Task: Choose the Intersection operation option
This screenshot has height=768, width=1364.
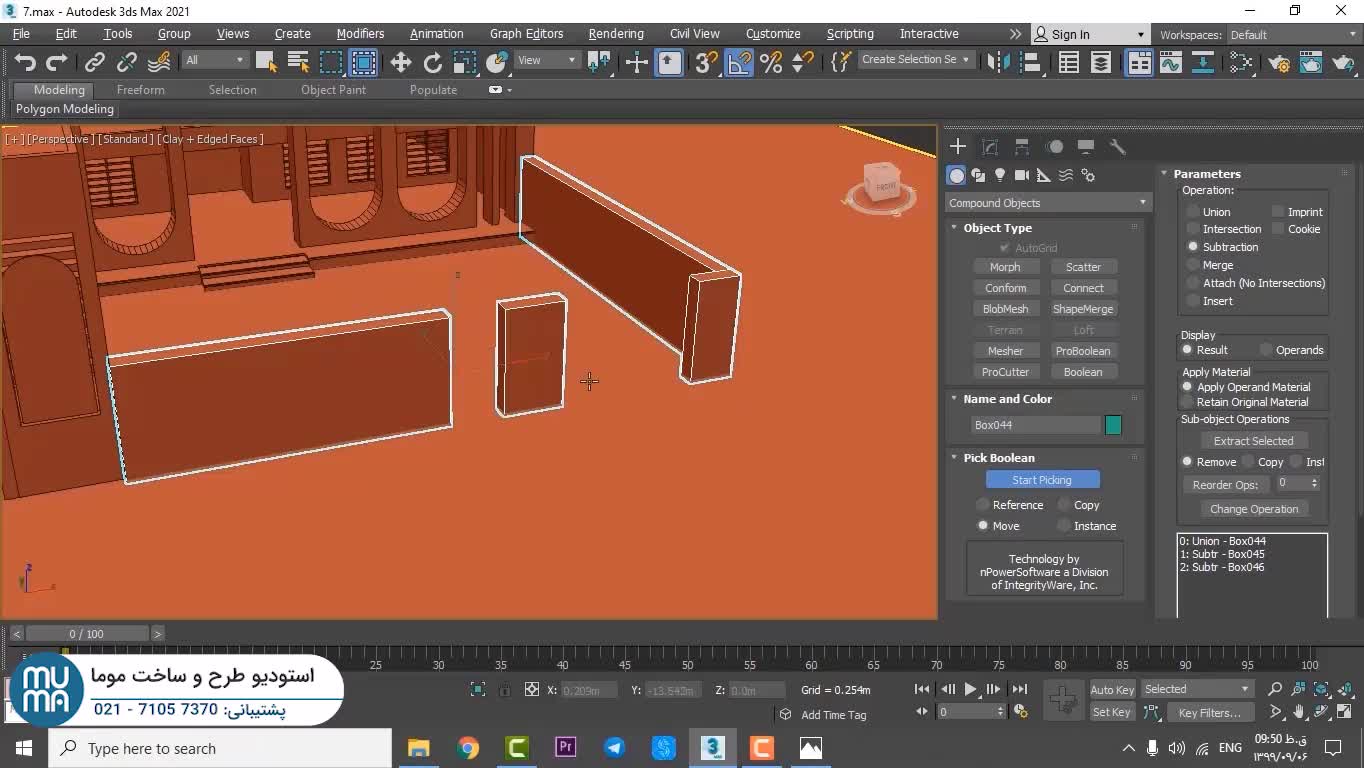Action: pyautogui.click(x=1193, y=229)
